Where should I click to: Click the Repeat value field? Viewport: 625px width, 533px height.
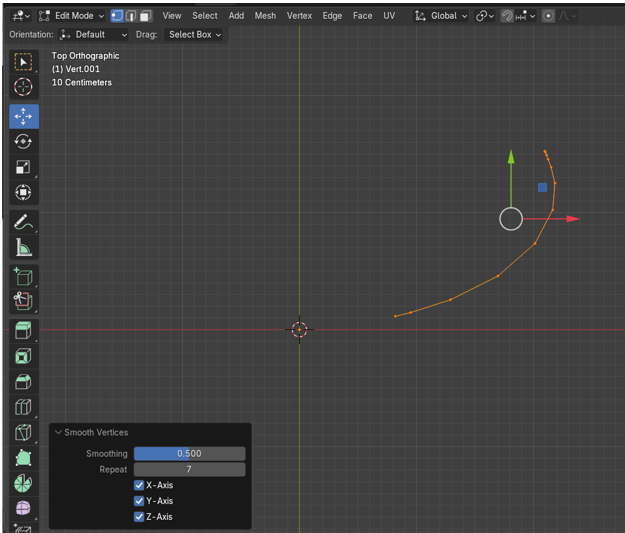pyautogui.click(x=189, y=469)
